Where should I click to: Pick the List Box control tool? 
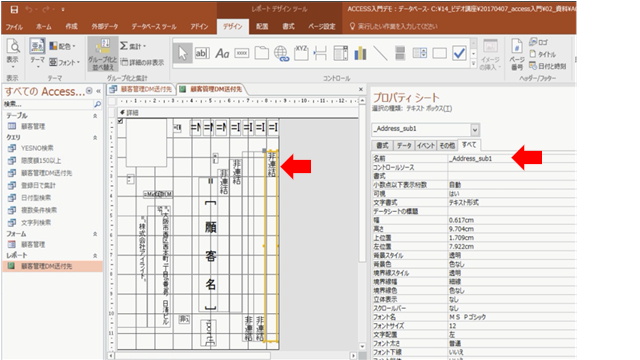(x=420, y=53)
